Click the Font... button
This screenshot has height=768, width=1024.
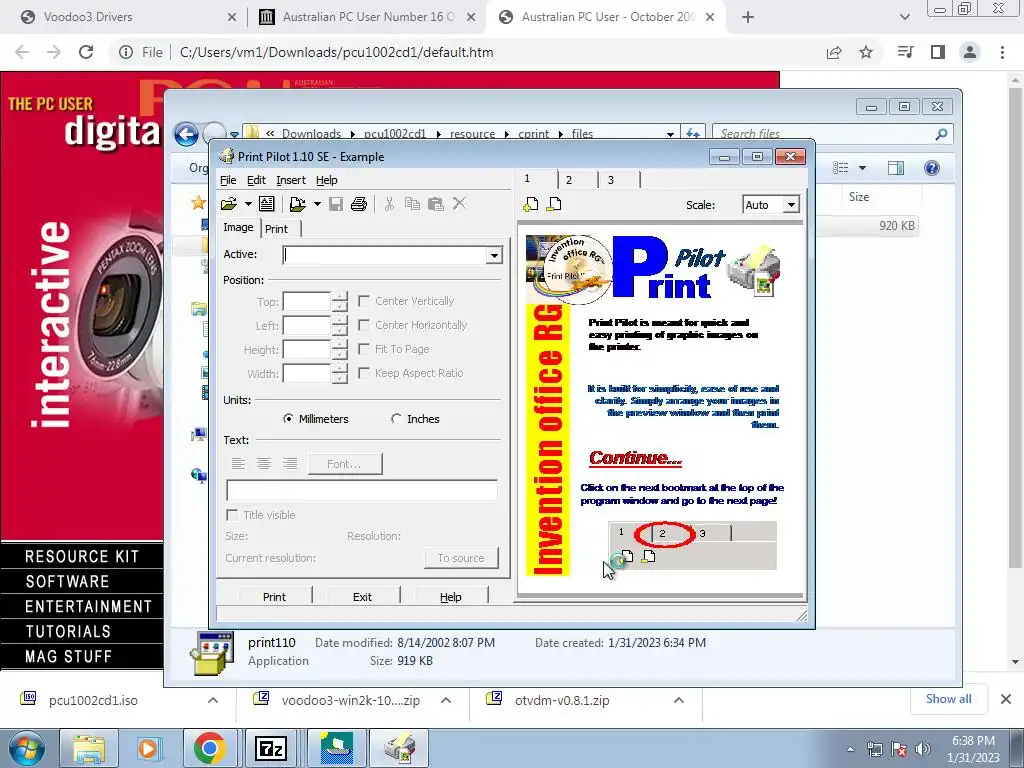click(344, 464)
